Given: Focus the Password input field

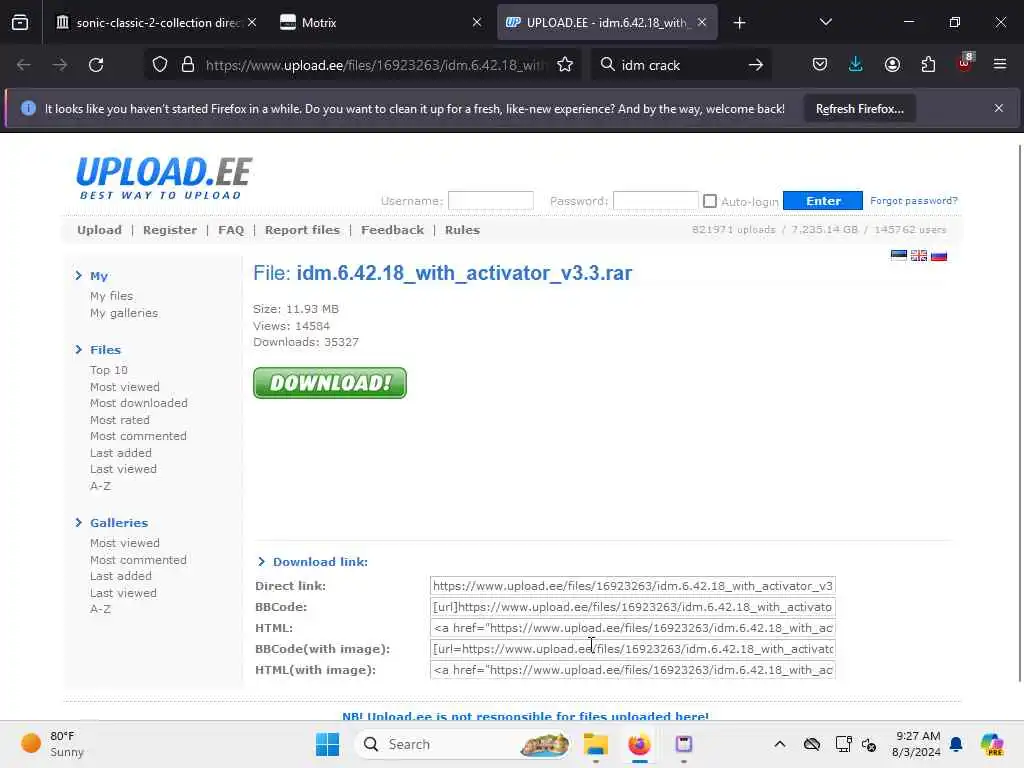Looking at the screenshot, I should tap(656, 200).
